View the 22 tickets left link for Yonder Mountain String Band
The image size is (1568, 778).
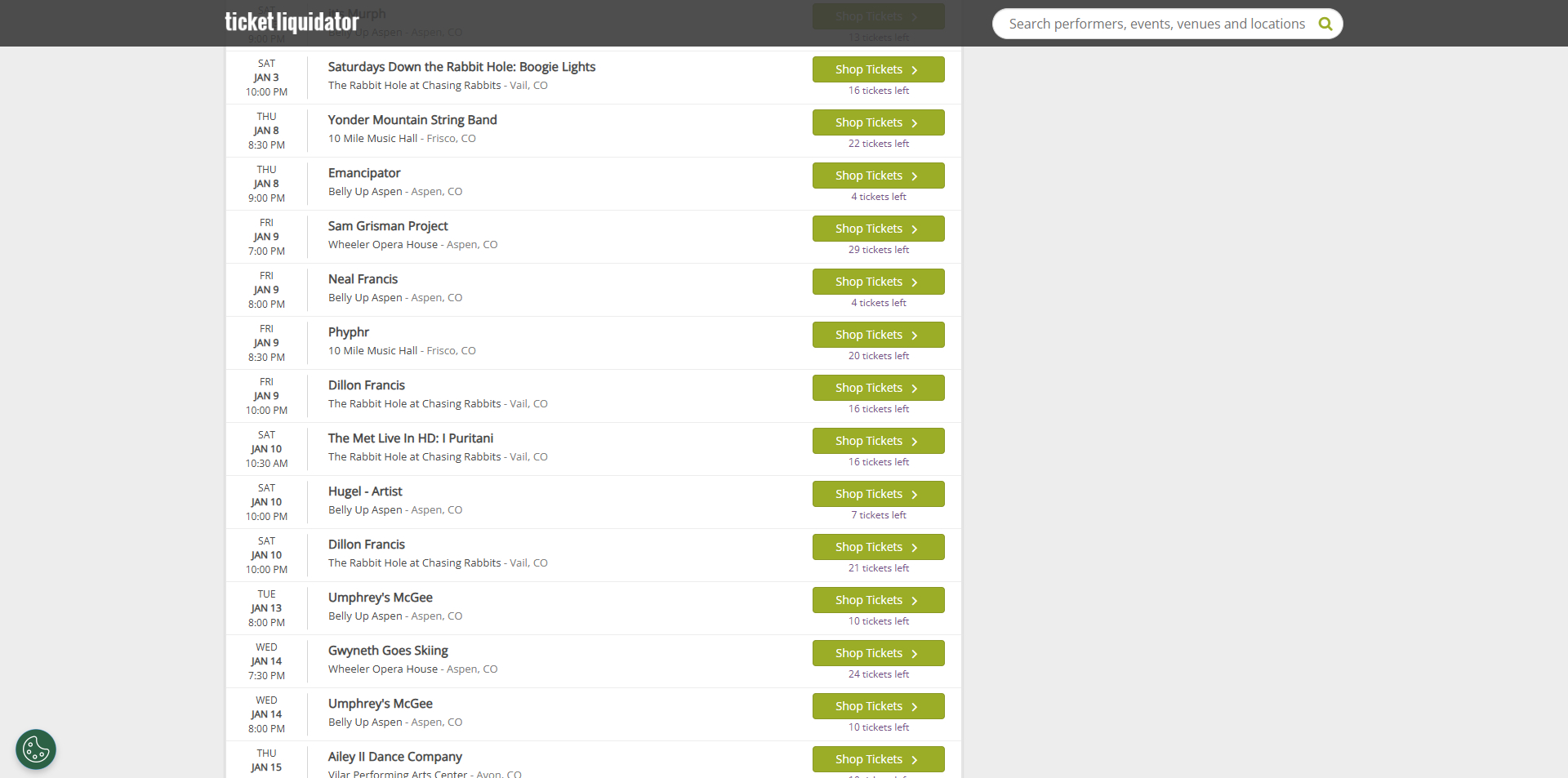pyautogui.click(x=878, y=143)
